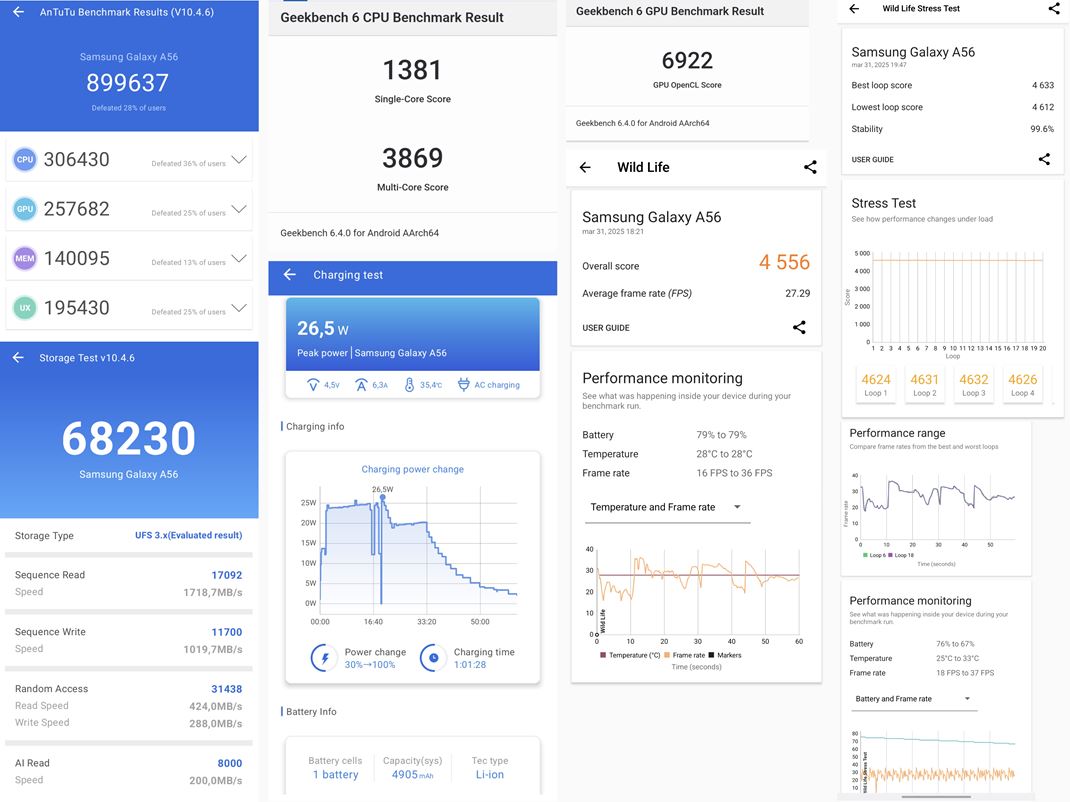Click UFS 3.x(Evaluated result) storage type
This screenshot has height=802, width=1070.
click(x=188, y=535)
